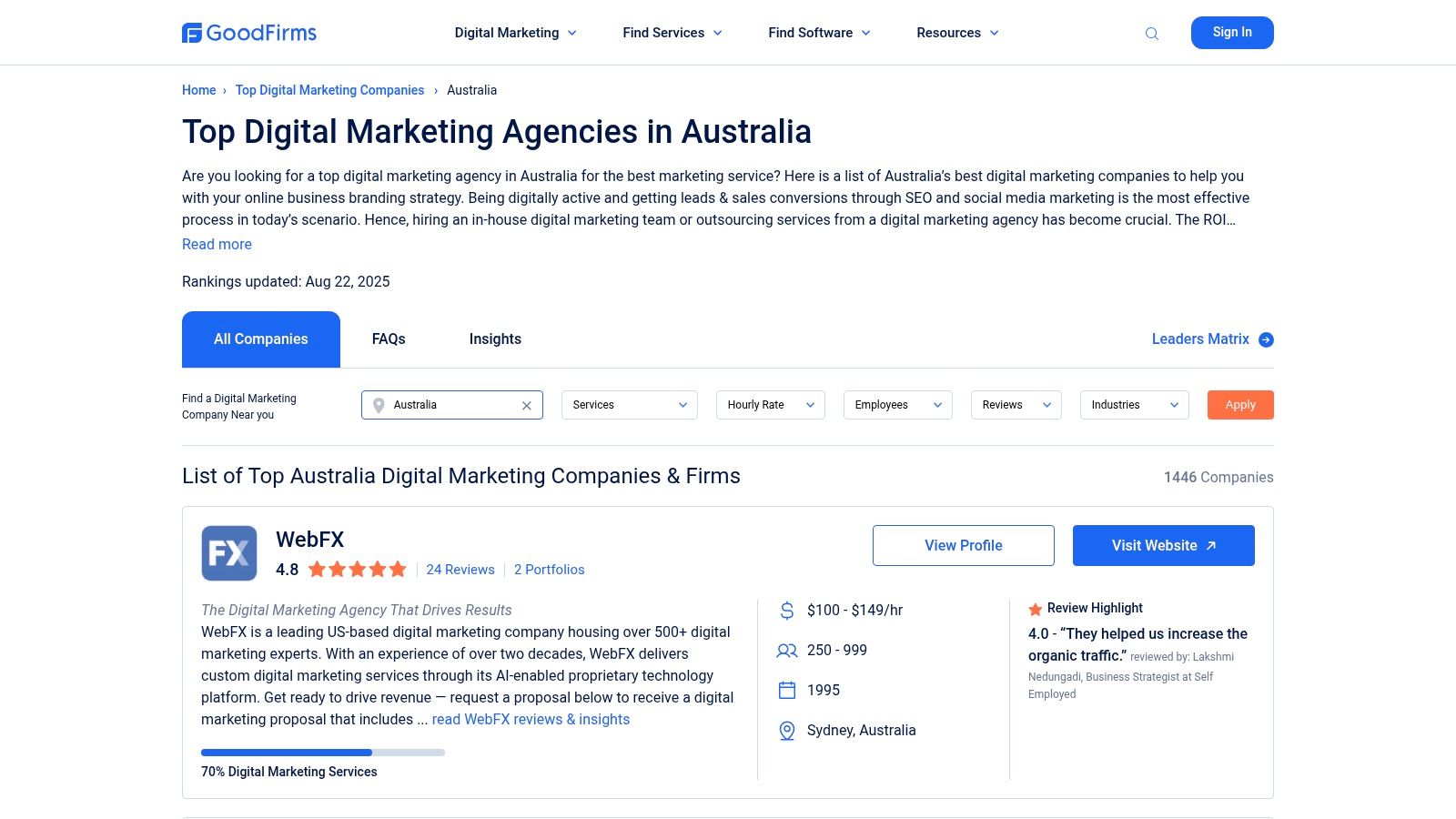Switch to the FAQs tab
This screenshot has width=1456, height=819.
389,339
